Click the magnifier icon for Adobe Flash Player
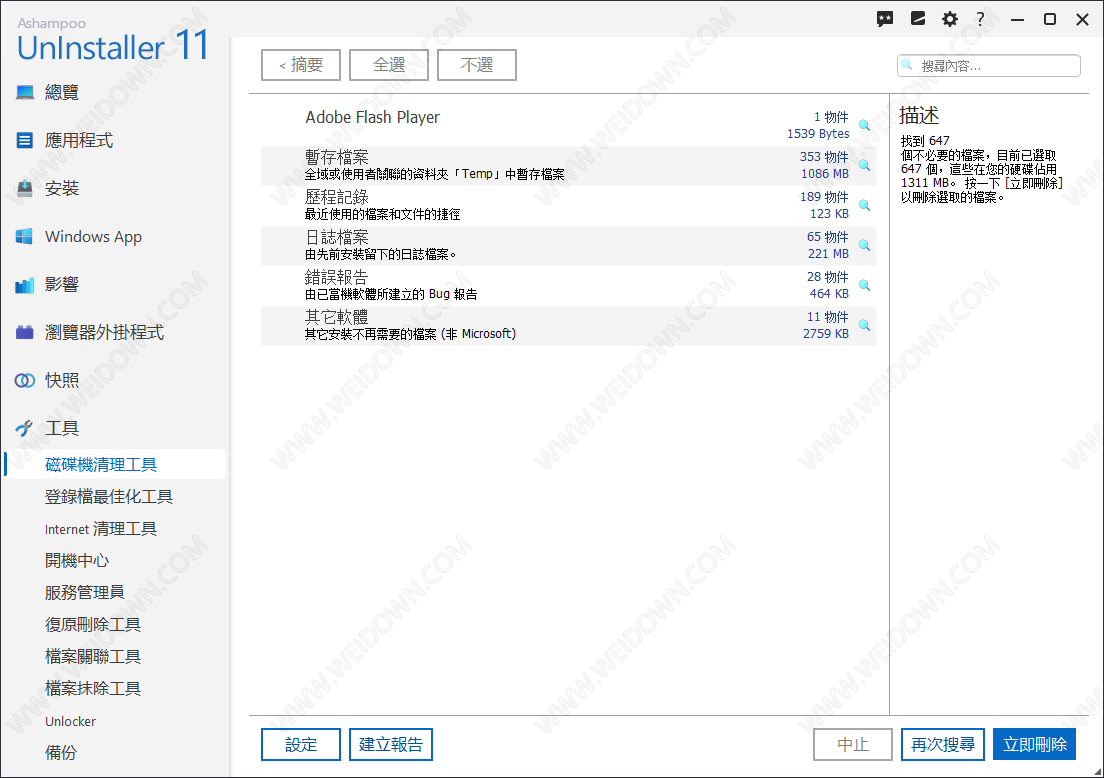This screenshot has width=1104, height=778. click(864, 126)
